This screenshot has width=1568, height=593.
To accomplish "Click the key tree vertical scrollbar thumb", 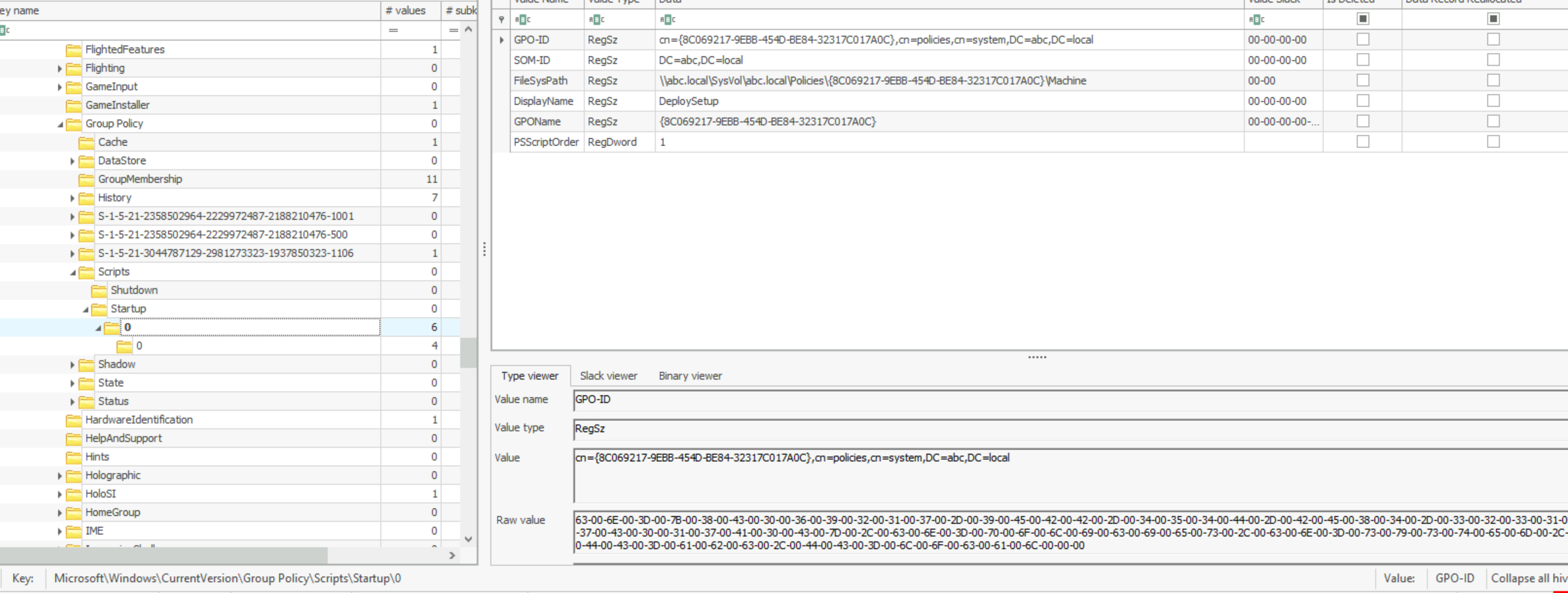I will (468, 353).
